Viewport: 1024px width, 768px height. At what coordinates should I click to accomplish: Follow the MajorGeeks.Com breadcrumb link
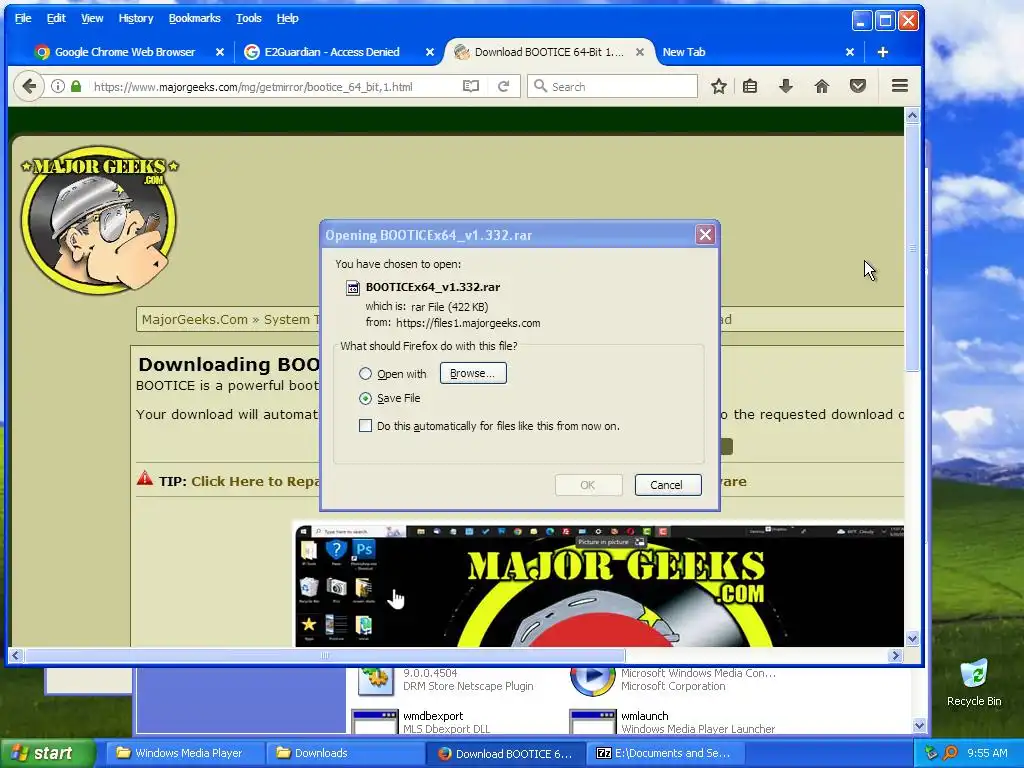click(x=195, y=320)
